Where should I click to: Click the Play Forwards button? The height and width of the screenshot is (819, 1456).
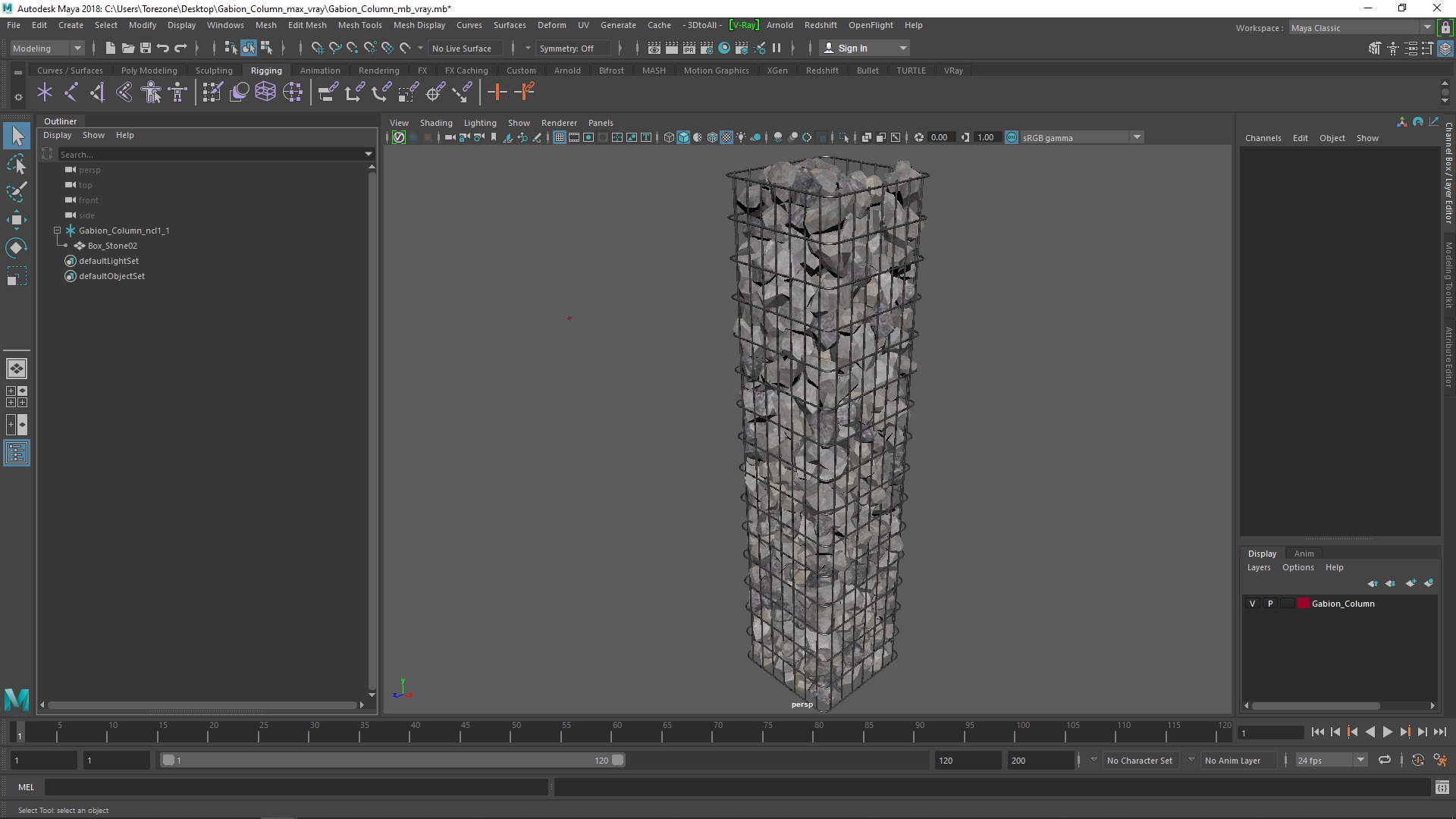point(1387,732)
